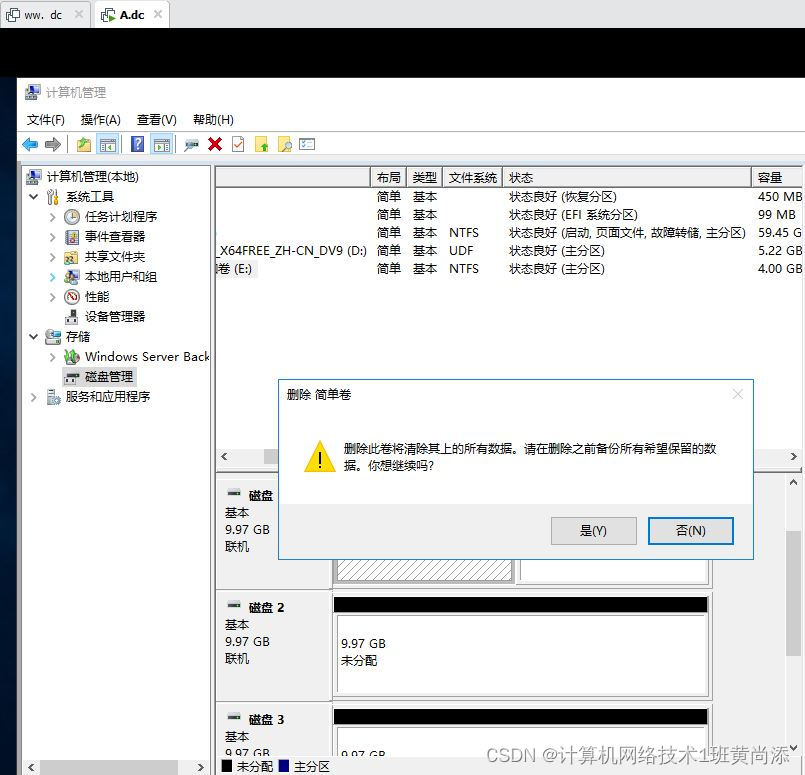
Task: Open Help using the question mark toolbar icon
Action: (x=137, y=143)
